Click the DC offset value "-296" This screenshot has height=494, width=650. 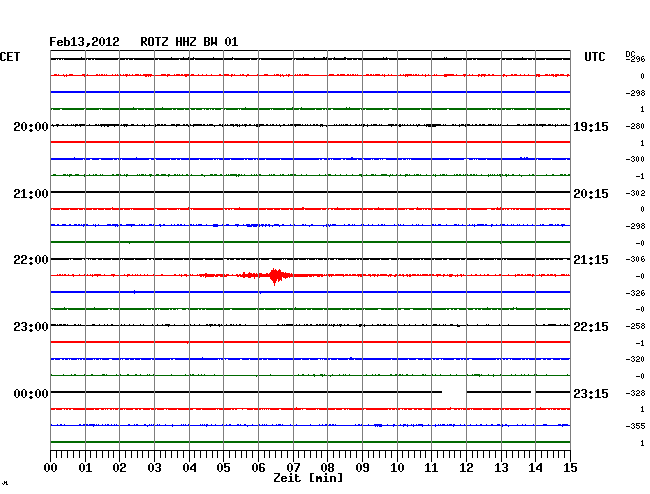click(x=635, y=59)
